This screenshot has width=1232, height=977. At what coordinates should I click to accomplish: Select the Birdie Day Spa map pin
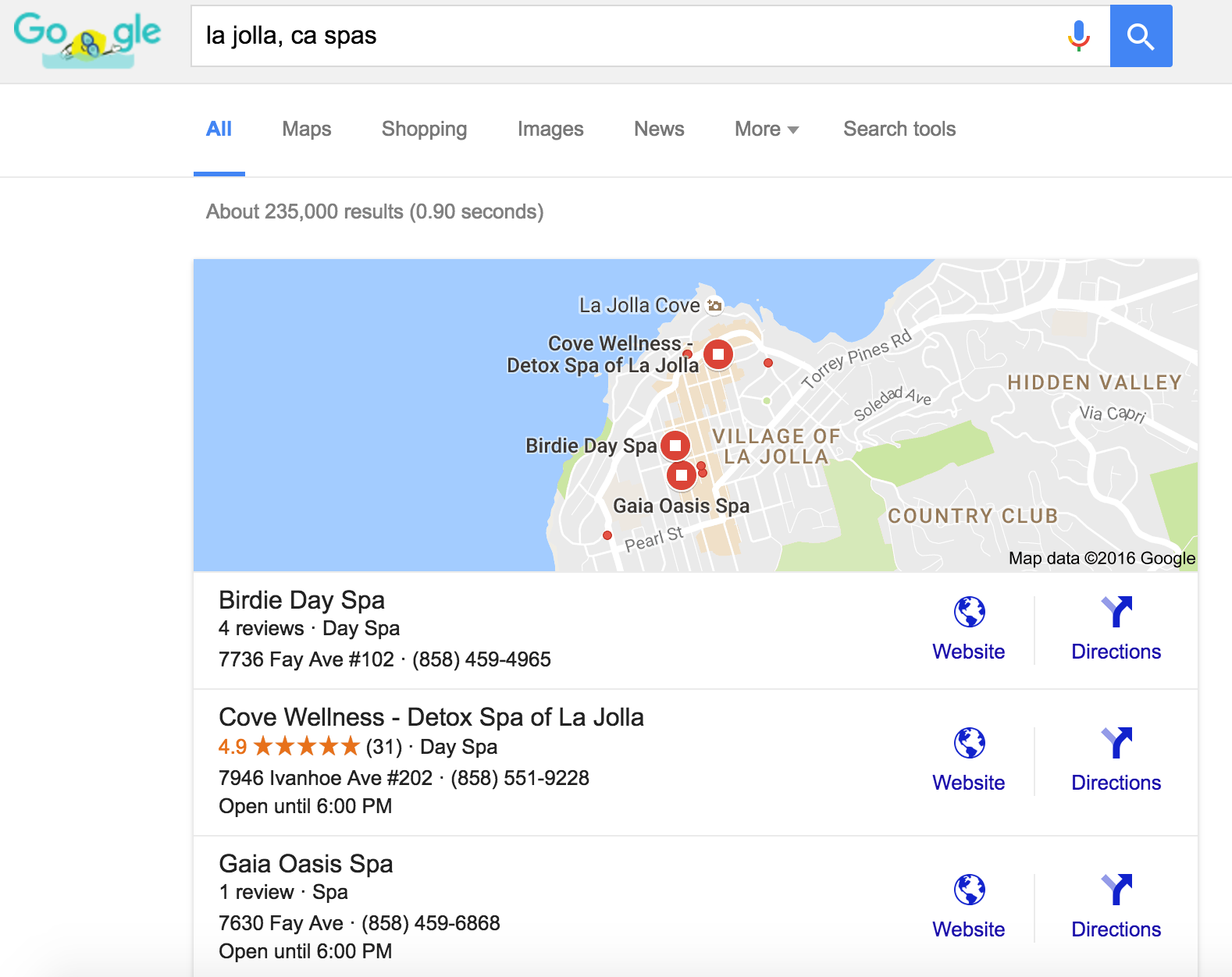point(675,446)
